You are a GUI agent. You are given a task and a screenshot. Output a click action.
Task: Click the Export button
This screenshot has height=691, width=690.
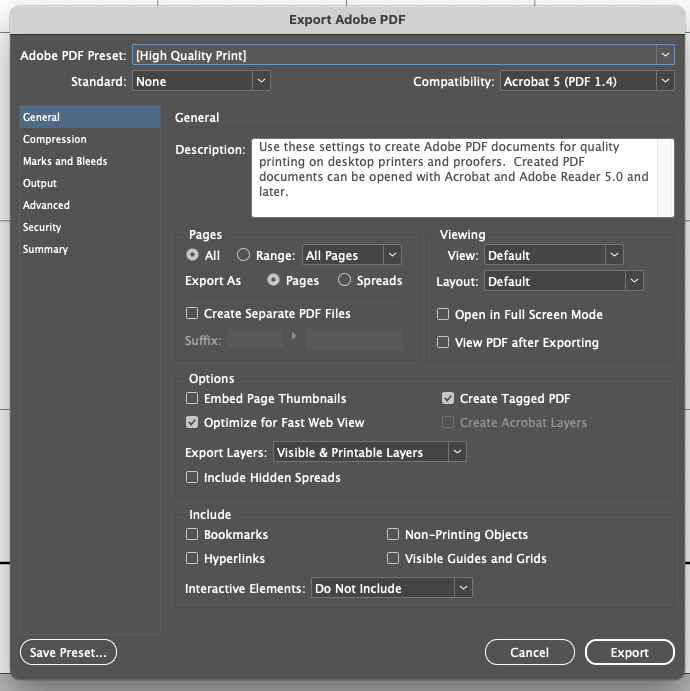630,652
